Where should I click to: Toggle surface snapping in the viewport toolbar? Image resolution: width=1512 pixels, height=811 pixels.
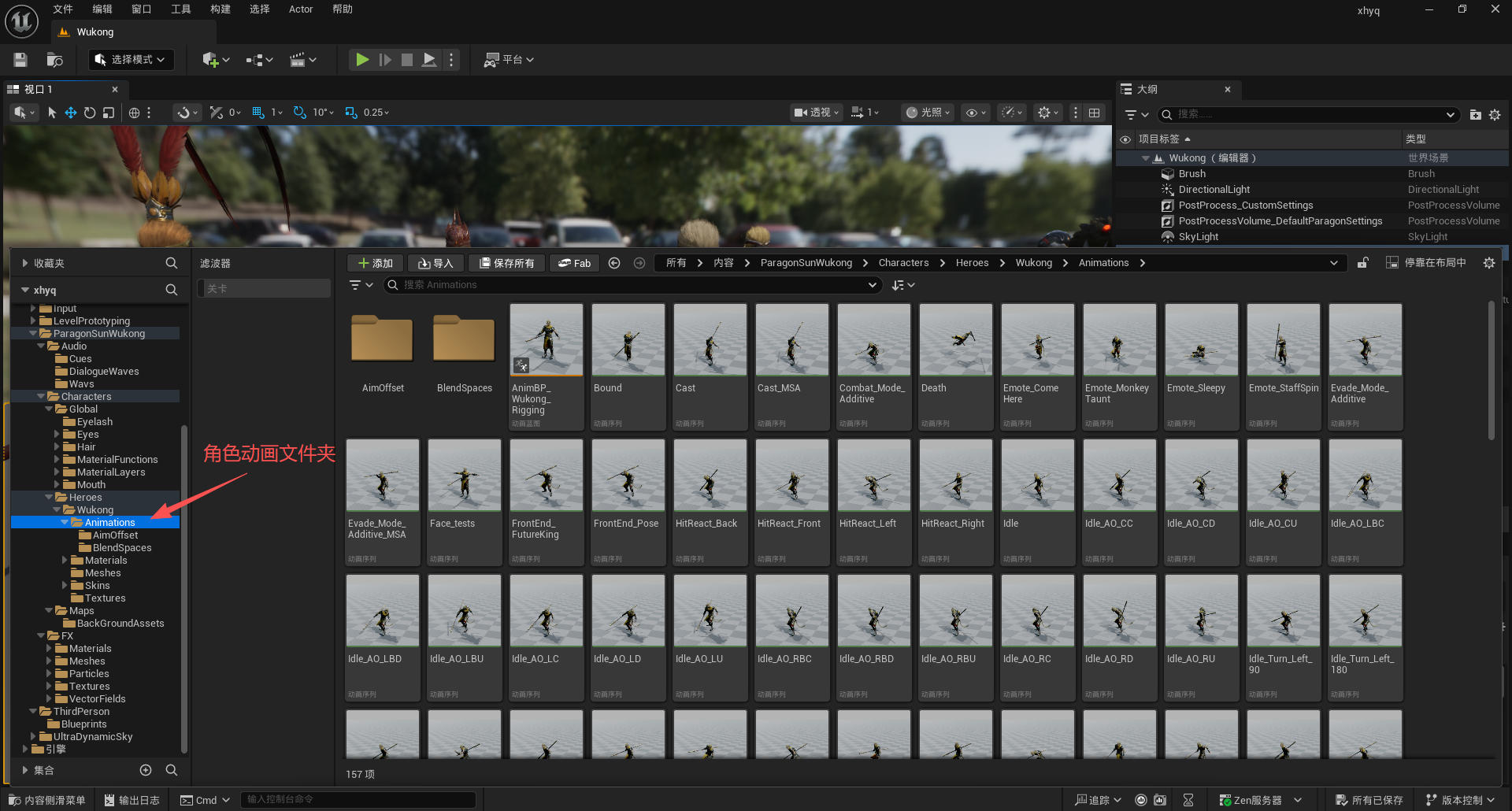point(217,113)
